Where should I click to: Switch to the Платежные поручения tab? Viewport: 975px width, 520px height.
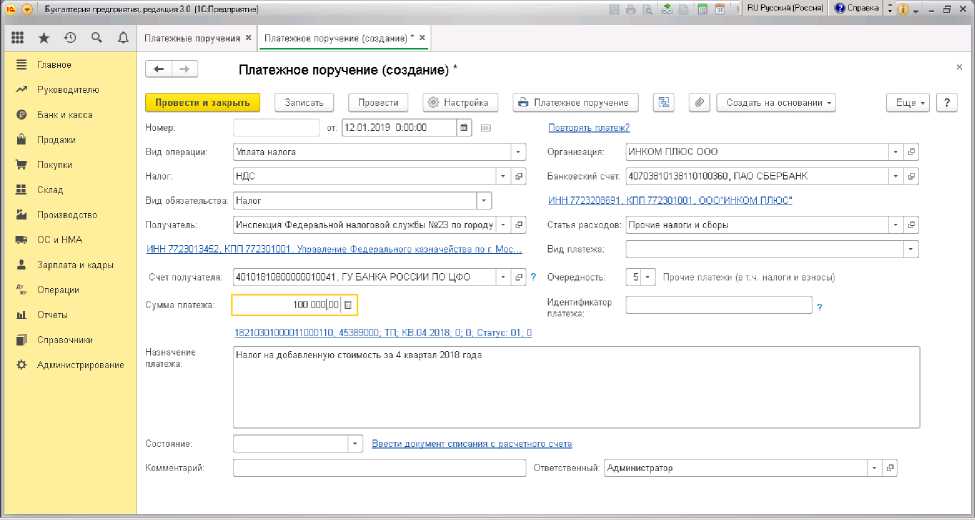click(x=192, y=38)
